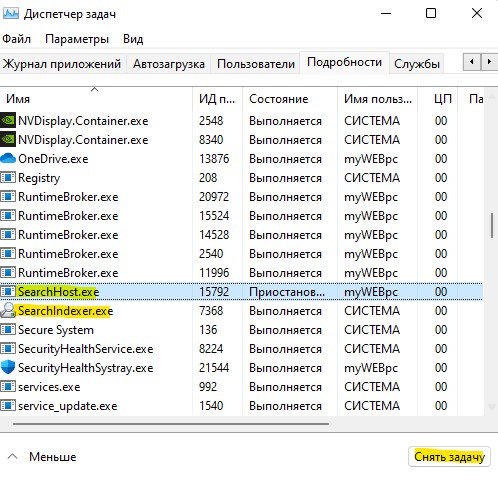This screenshot has height=479, width=498.
Task: Open the Параметры menu
Action: point(77,39)
